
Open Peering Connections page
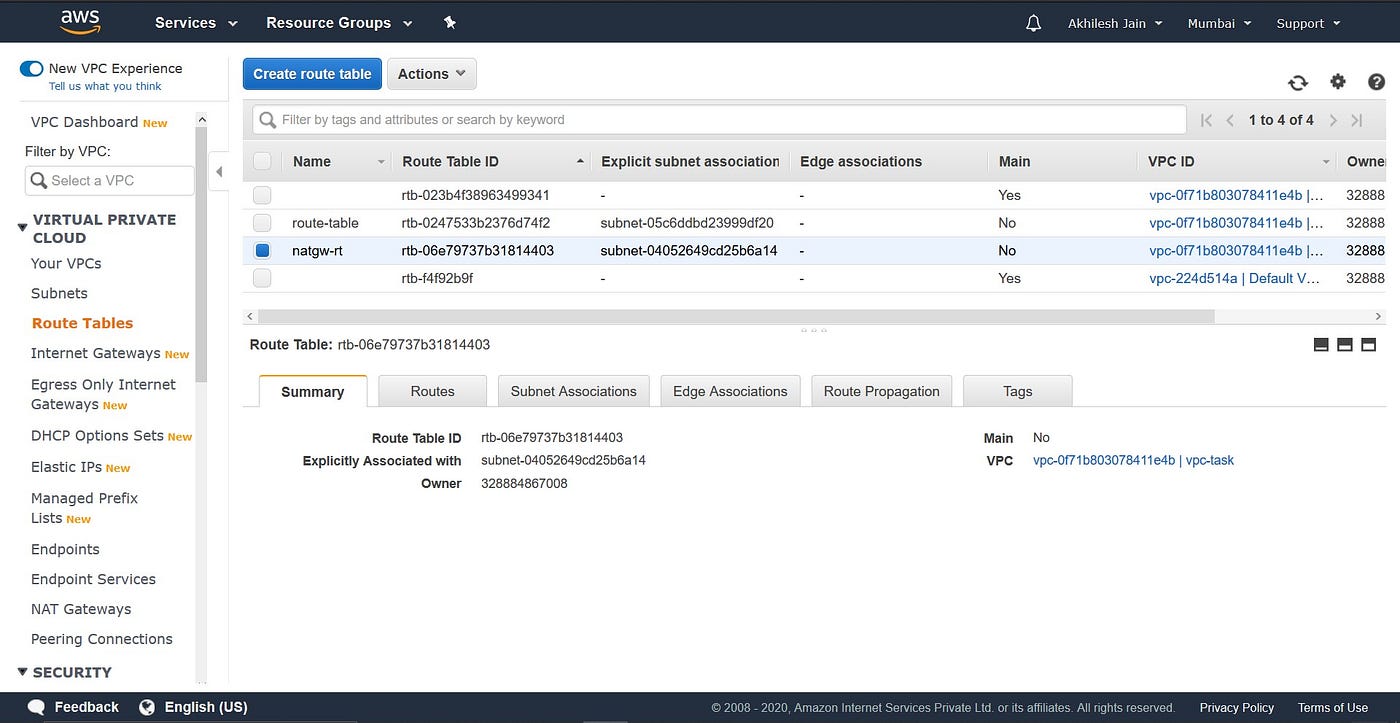pos(102,639)
